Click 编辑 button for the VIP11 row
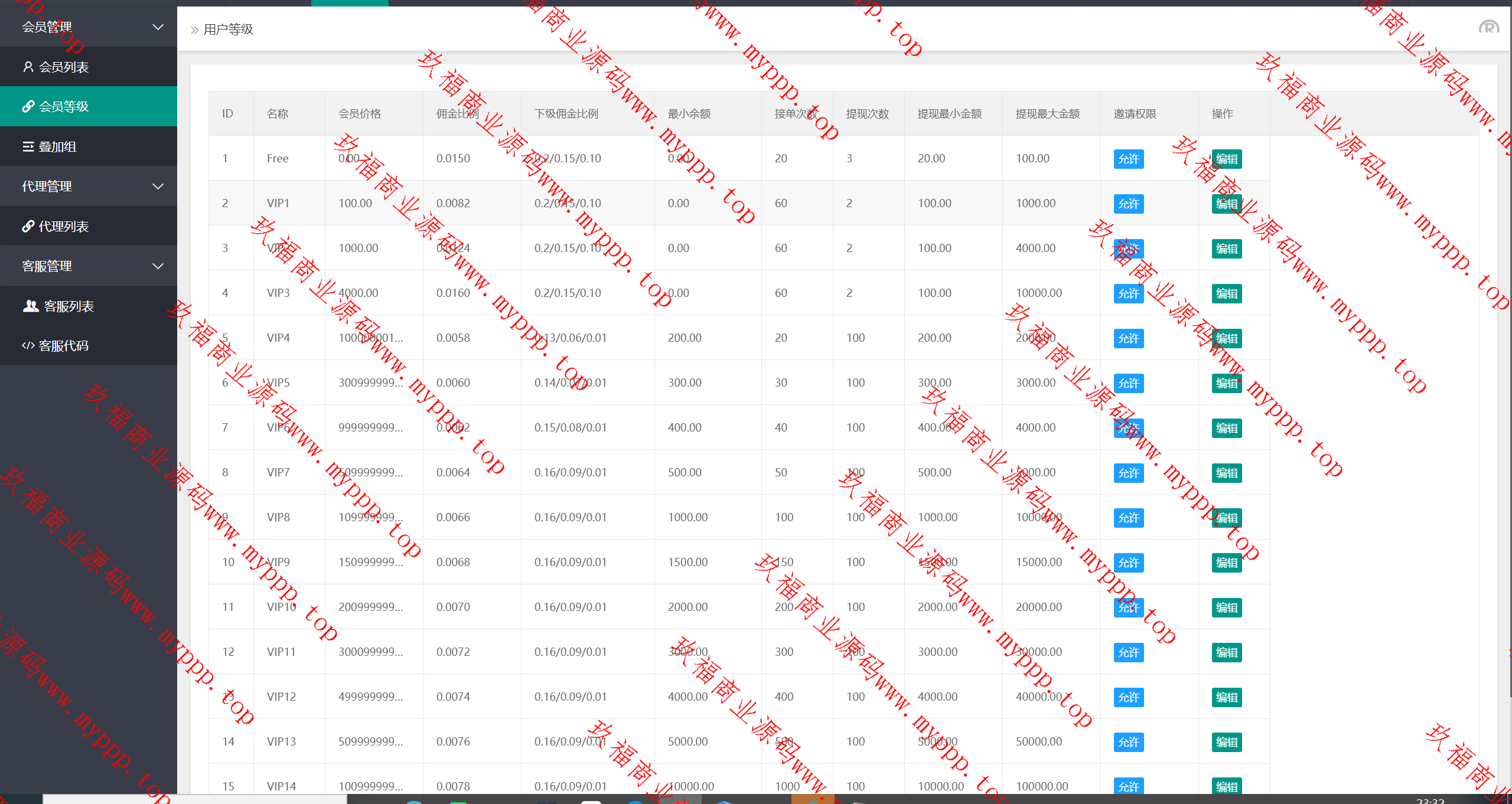1512x804 pixels. (1226, 652)
